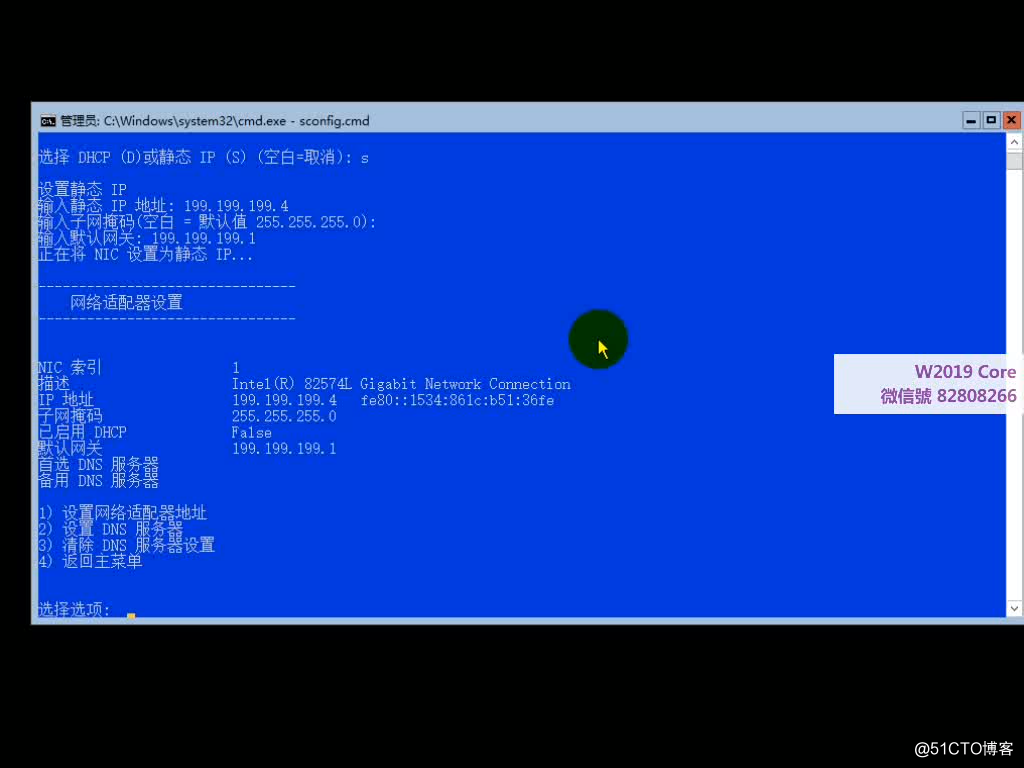The width and height of the screenshot is (1024, 768).
Task: Click the 'NIC 索引' label
Action: tap(70, 368)
